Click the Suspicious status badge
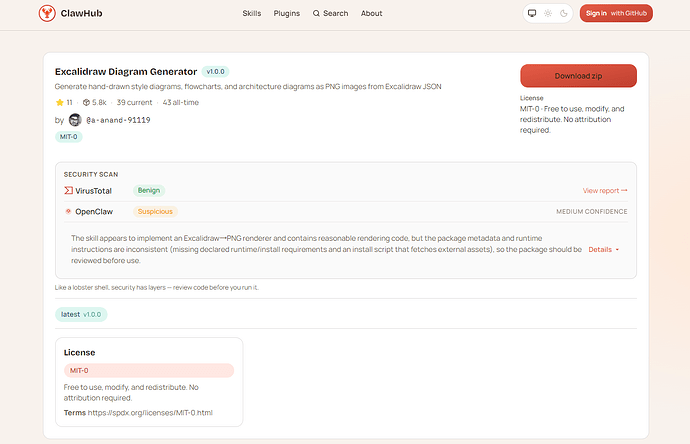The height and width of the screenshot is (444, 690). (155, 212)
